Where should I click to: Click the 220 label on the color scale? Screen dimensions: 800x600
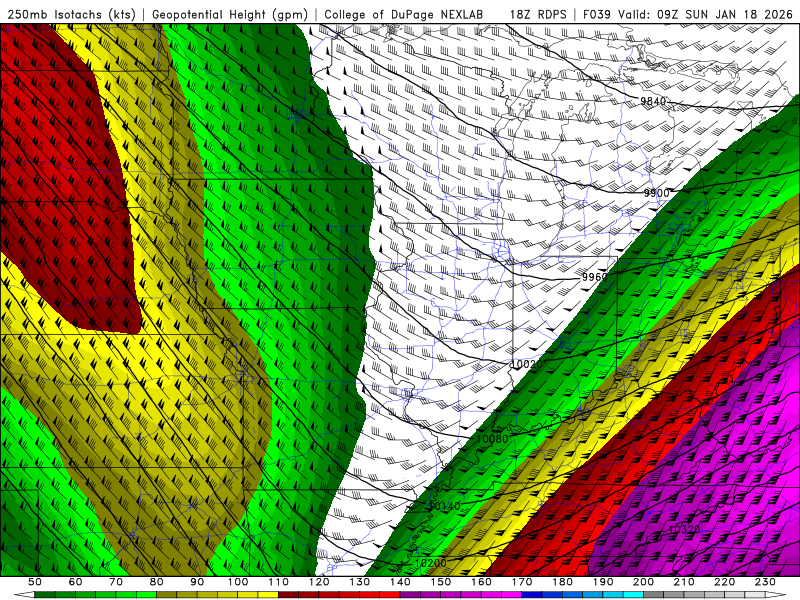(x=724, y=582)
